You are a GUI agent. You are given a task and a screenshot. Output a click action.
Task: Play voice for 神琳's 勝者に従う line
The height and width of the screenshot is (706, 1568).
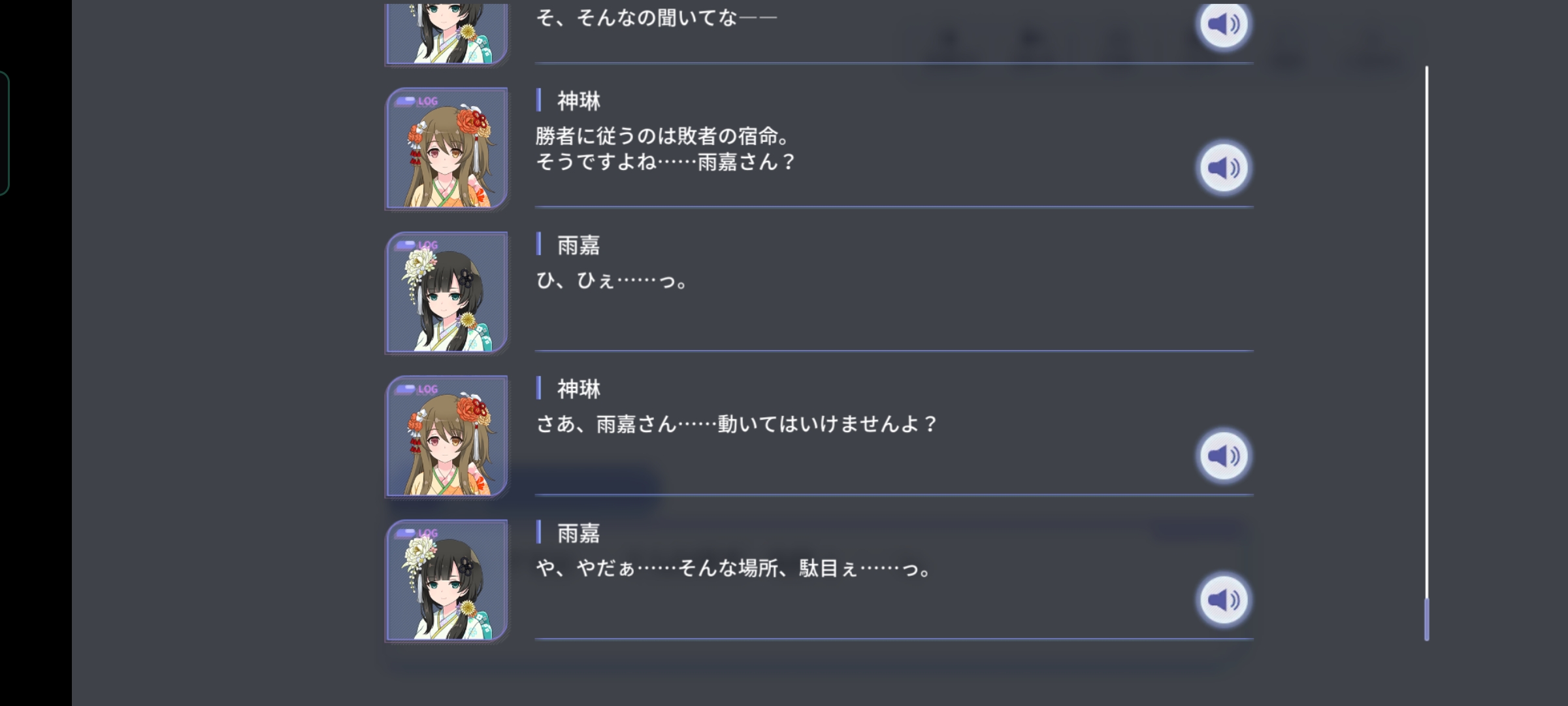click(x=1223, y=168)
